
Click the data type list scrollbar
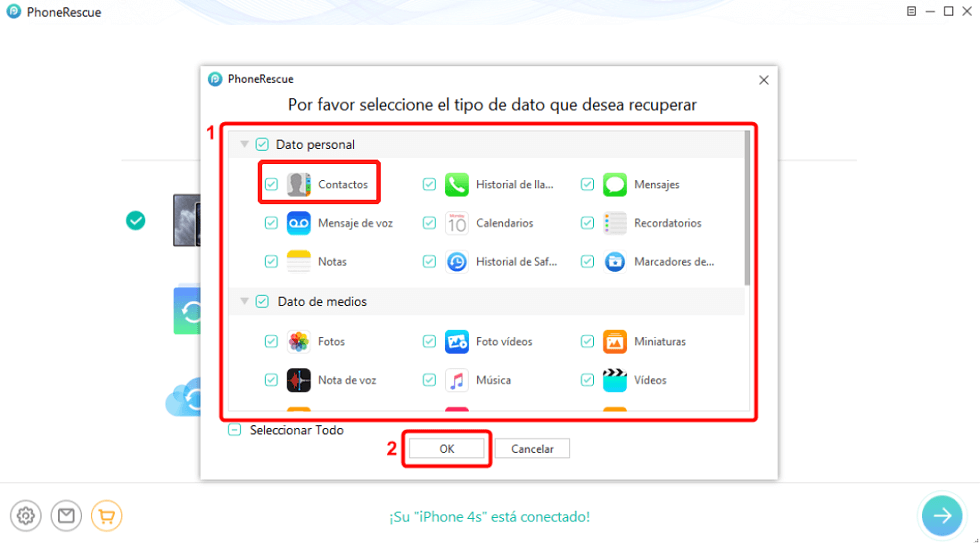pos(747,208)
